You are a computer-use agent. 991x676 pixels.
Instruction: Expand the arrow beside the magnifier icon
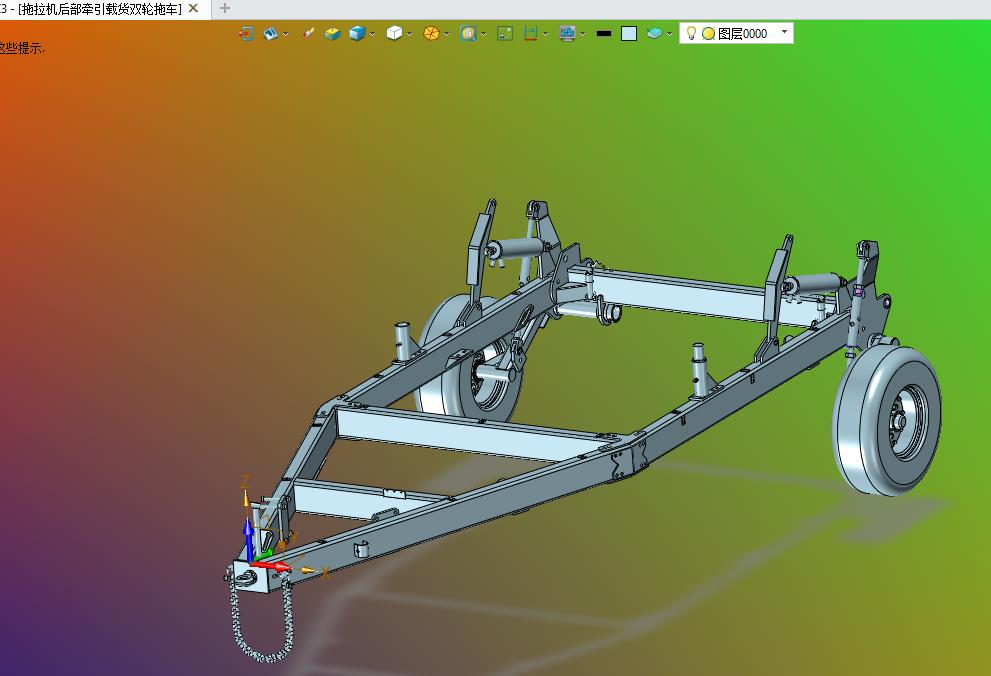click(x=484, y=33)
